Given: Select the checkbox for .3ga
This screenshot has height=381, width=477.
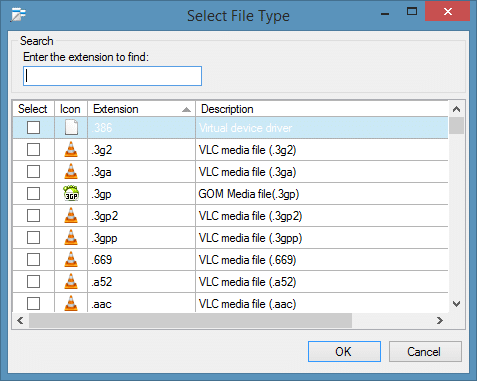Looking at the screenshot, I should (33, 171).
